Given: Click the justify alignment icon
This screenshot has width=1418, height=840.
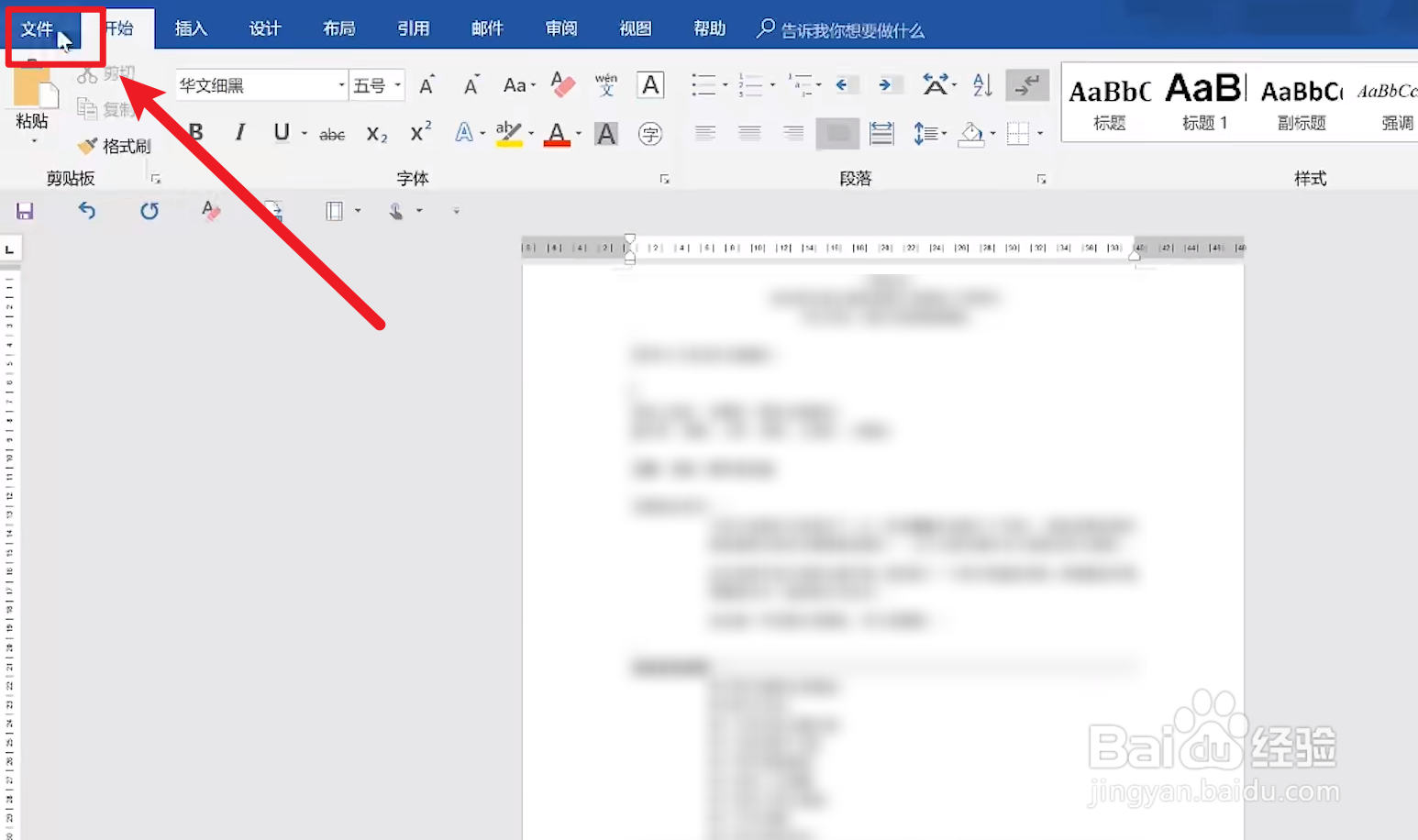Looking at the screenshot, I should 837,134.
